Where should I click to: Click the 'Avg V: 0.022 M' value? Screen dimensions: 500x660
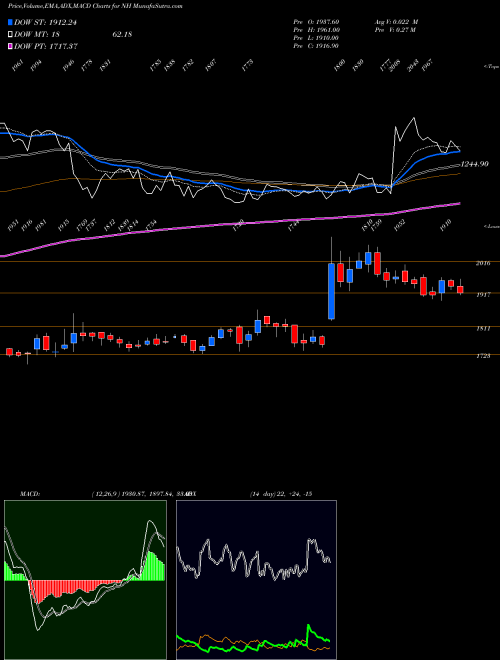[x=396, y=21]
